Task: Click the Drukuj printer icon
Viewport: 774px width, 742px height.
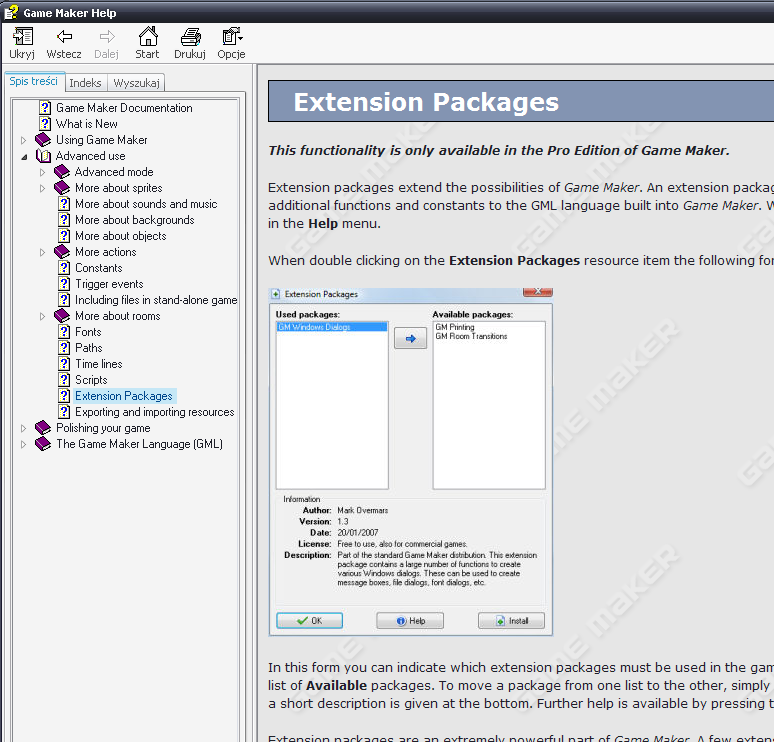Action: point(190,37)
